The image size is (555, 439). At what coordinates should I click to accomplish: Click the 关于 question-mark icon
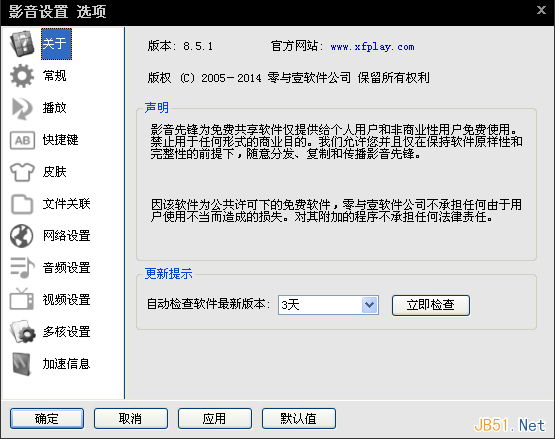tap(22, 44)
